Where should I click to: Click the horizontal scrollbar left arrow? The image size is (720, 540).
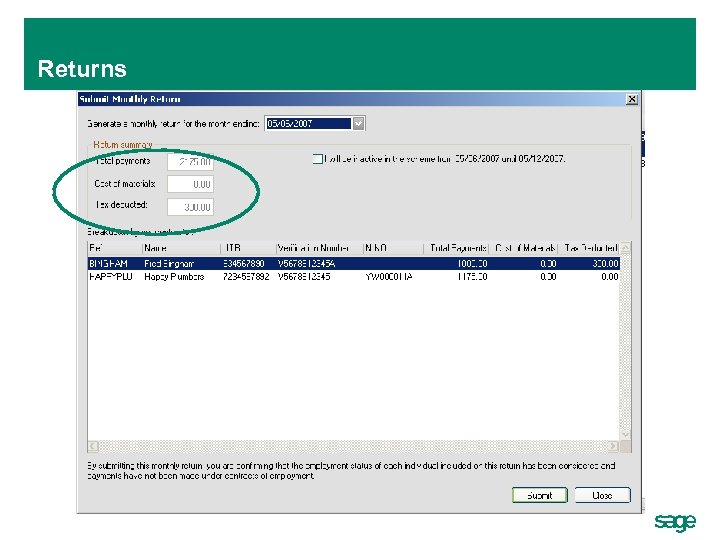click(93, 446)
